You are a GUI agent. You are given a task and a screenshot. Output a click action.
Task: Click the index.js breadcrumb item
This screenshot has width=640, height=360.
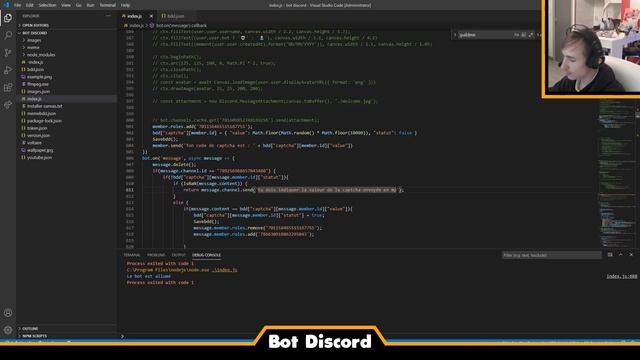pyautogui.click(x=133, y=25)
